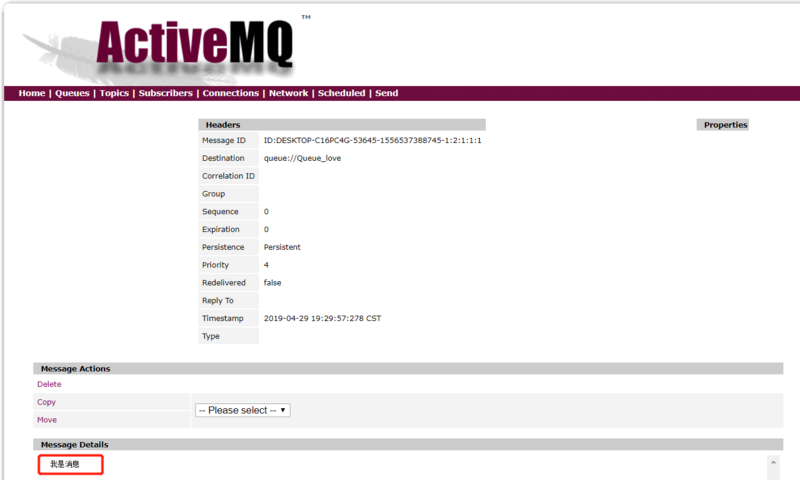The image size is (800, 480).
Task: Click the Persistent value
Action: coord(282,247)
